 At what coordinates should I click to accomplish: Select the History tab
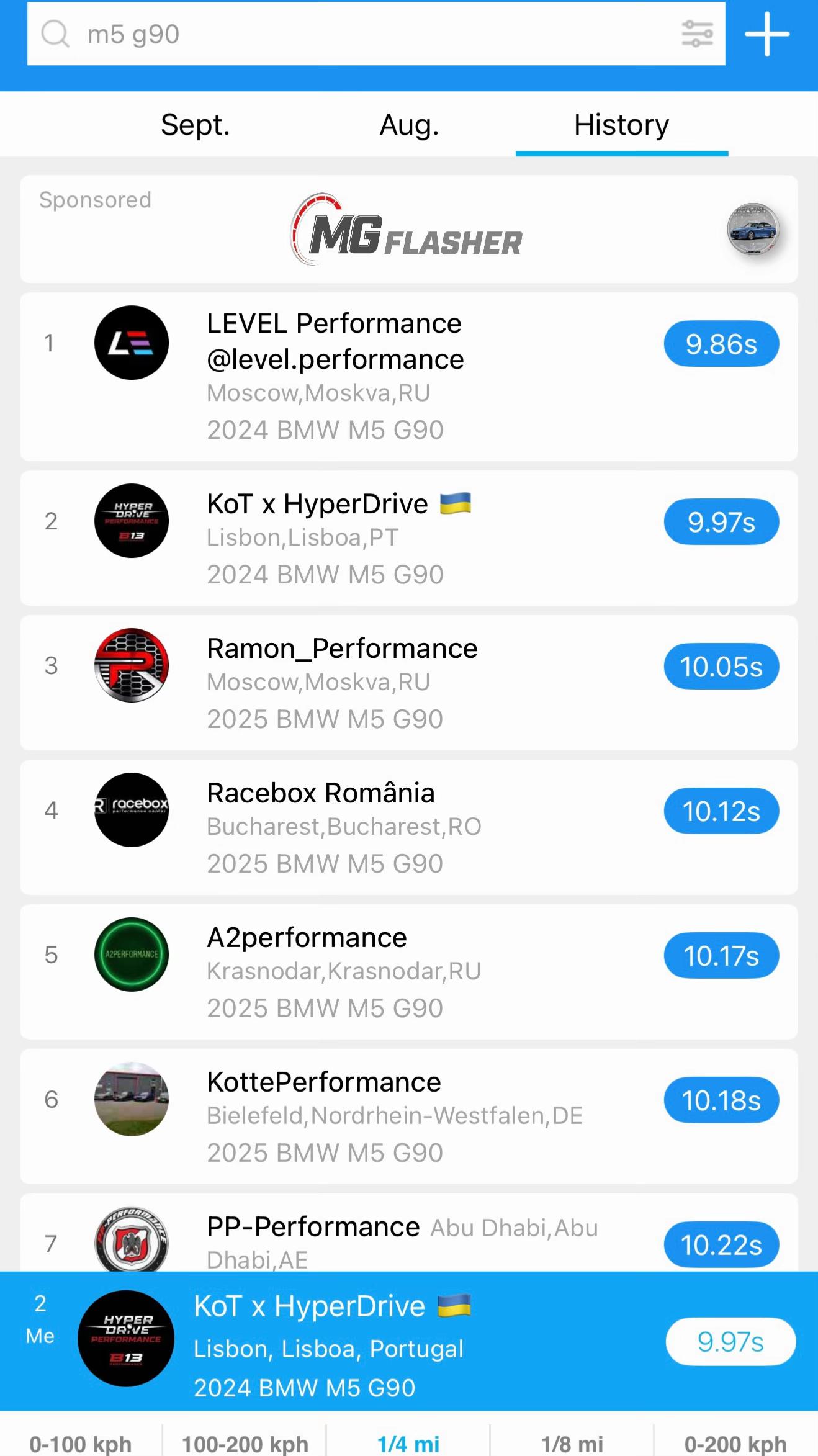622,125
